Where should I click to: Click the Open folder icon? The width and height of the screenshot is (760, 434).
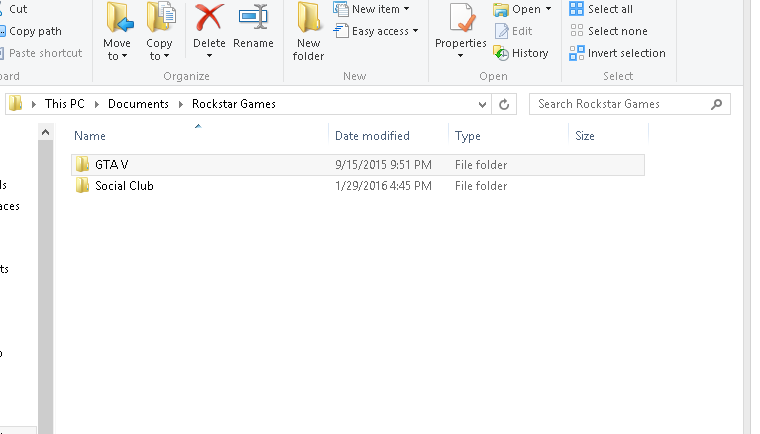coord(501,9)
